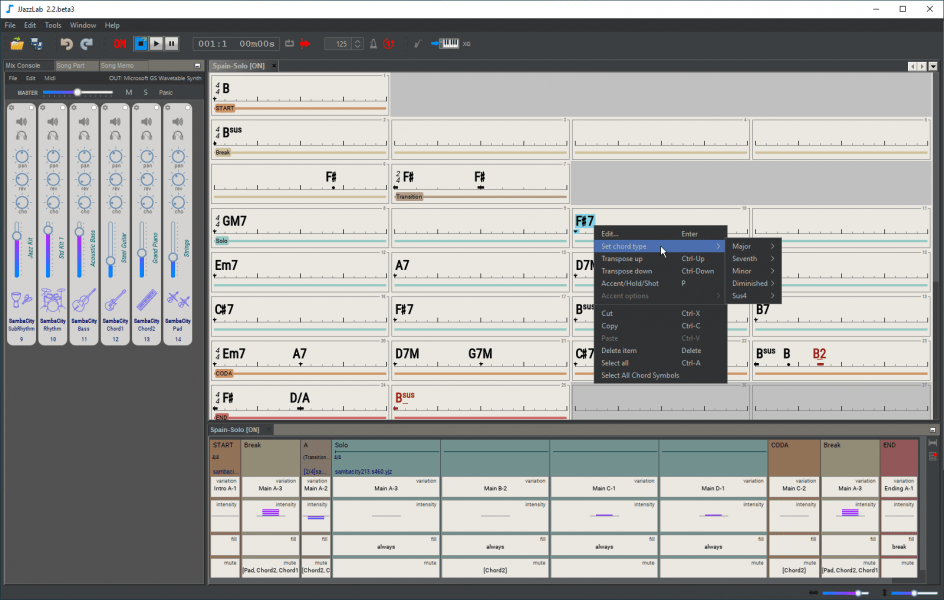This screenshot has width=944, height=600.
Task: Select the red B2 chord symbol
Action: point(819,354)
